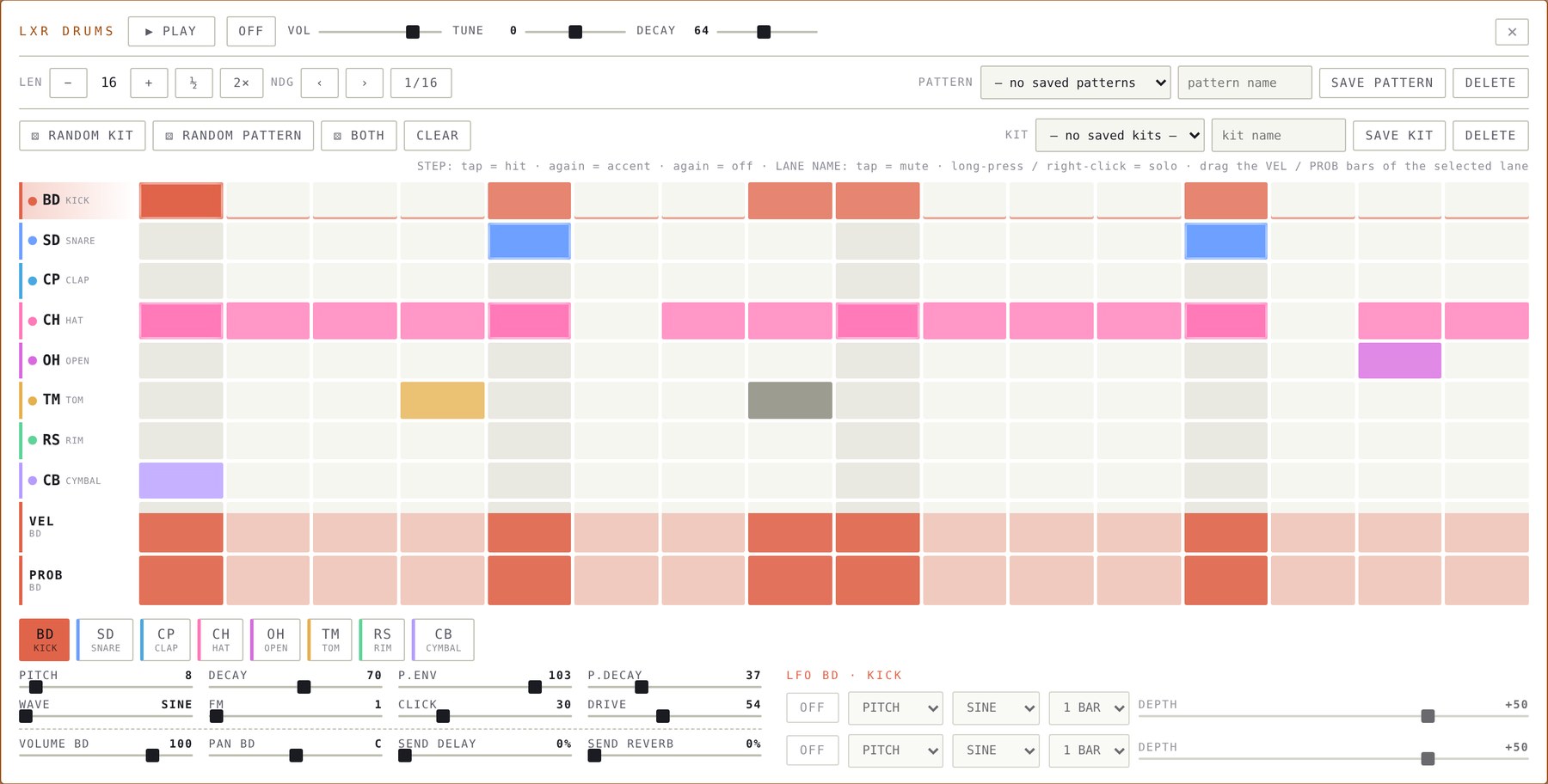Viewport: 1548px width, 784px height.
Task: Toggle the first step of RS RIM lane
Action: point(181,440)
